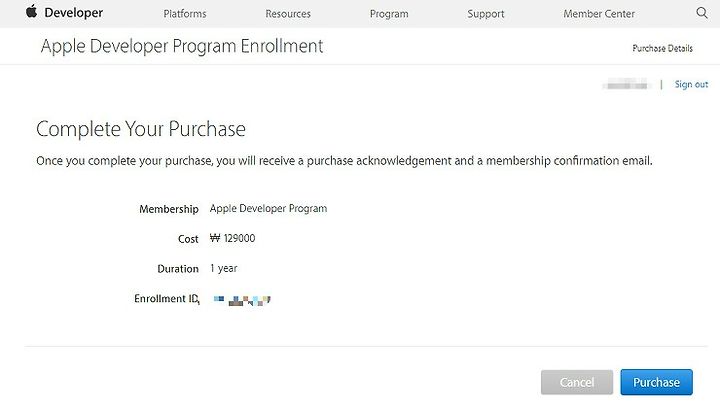
Task: Open Member Center
Action: (599, 14)
